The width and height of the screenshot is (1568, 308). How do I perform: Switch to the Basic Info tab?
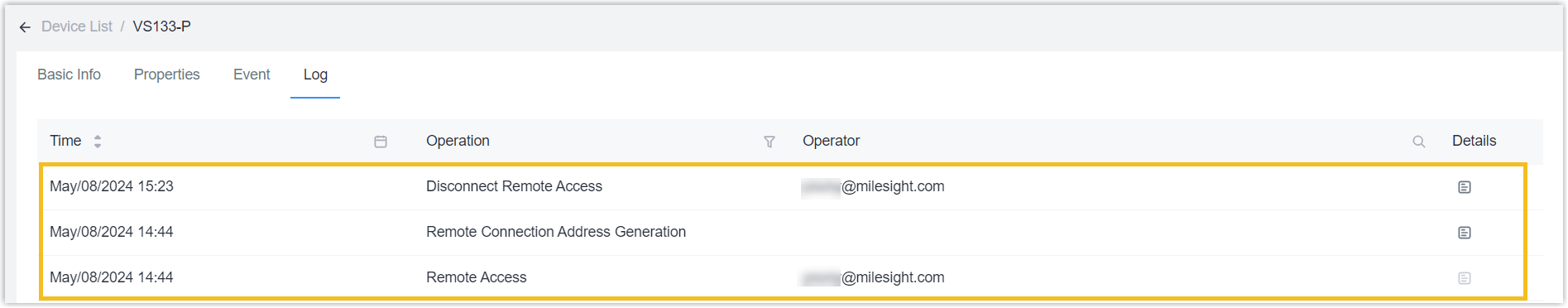click(x=69, y=75)
